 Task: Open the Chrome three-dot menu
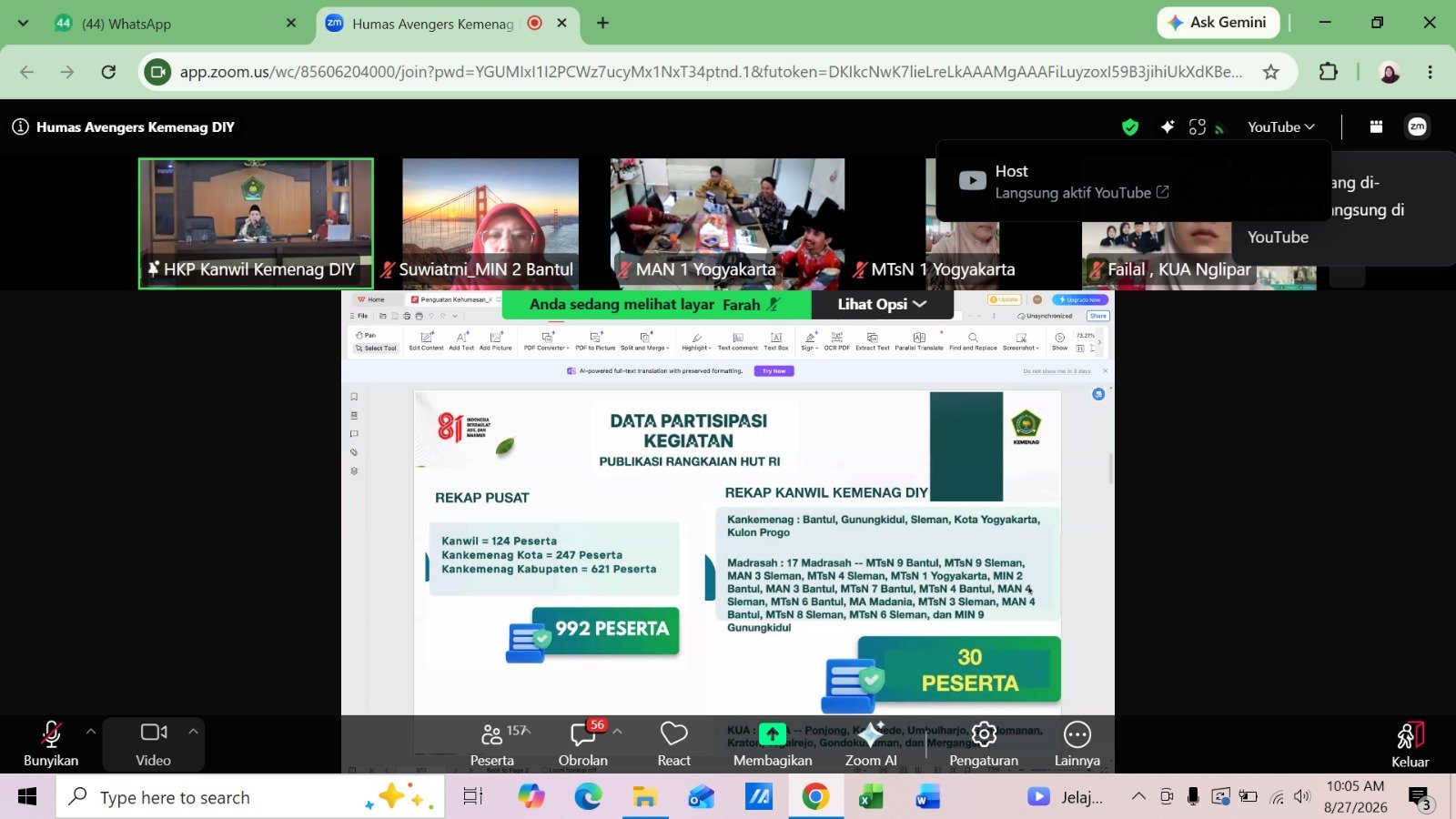click(1430, 72)
